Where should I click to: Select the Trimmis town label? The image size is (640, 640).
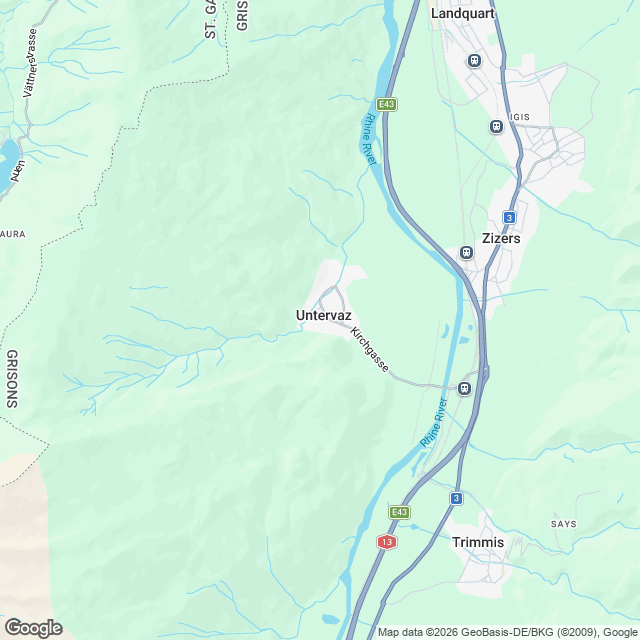(x=478, y=542)
